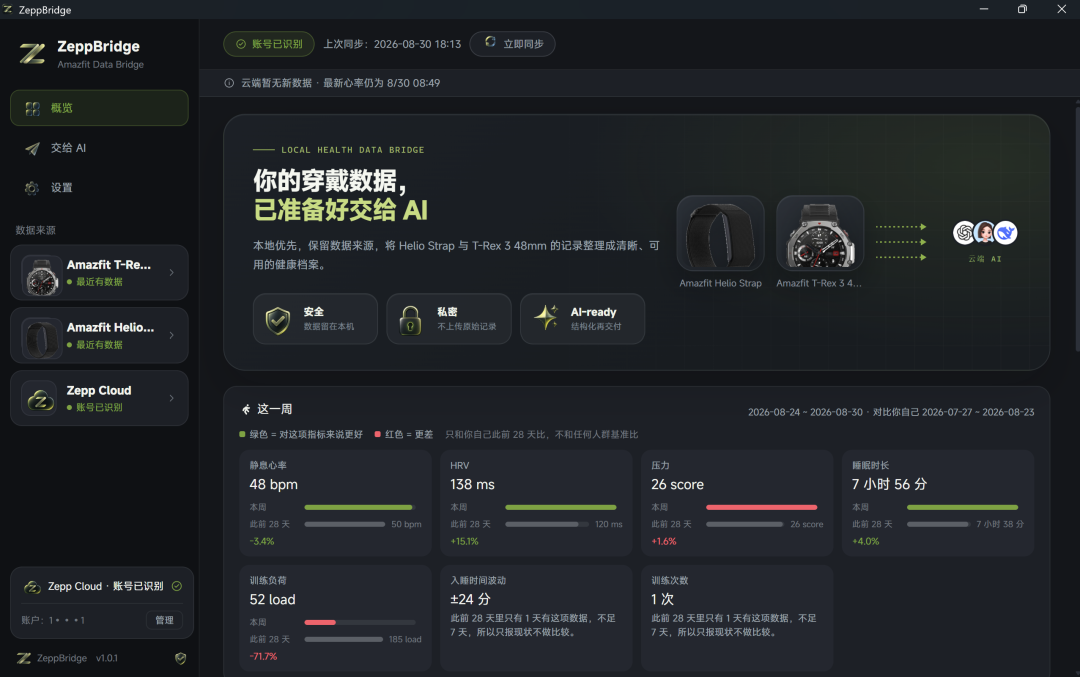Click the red 红色 legend marker
The image size is (1080, 677).
click(x=377, y=435)
